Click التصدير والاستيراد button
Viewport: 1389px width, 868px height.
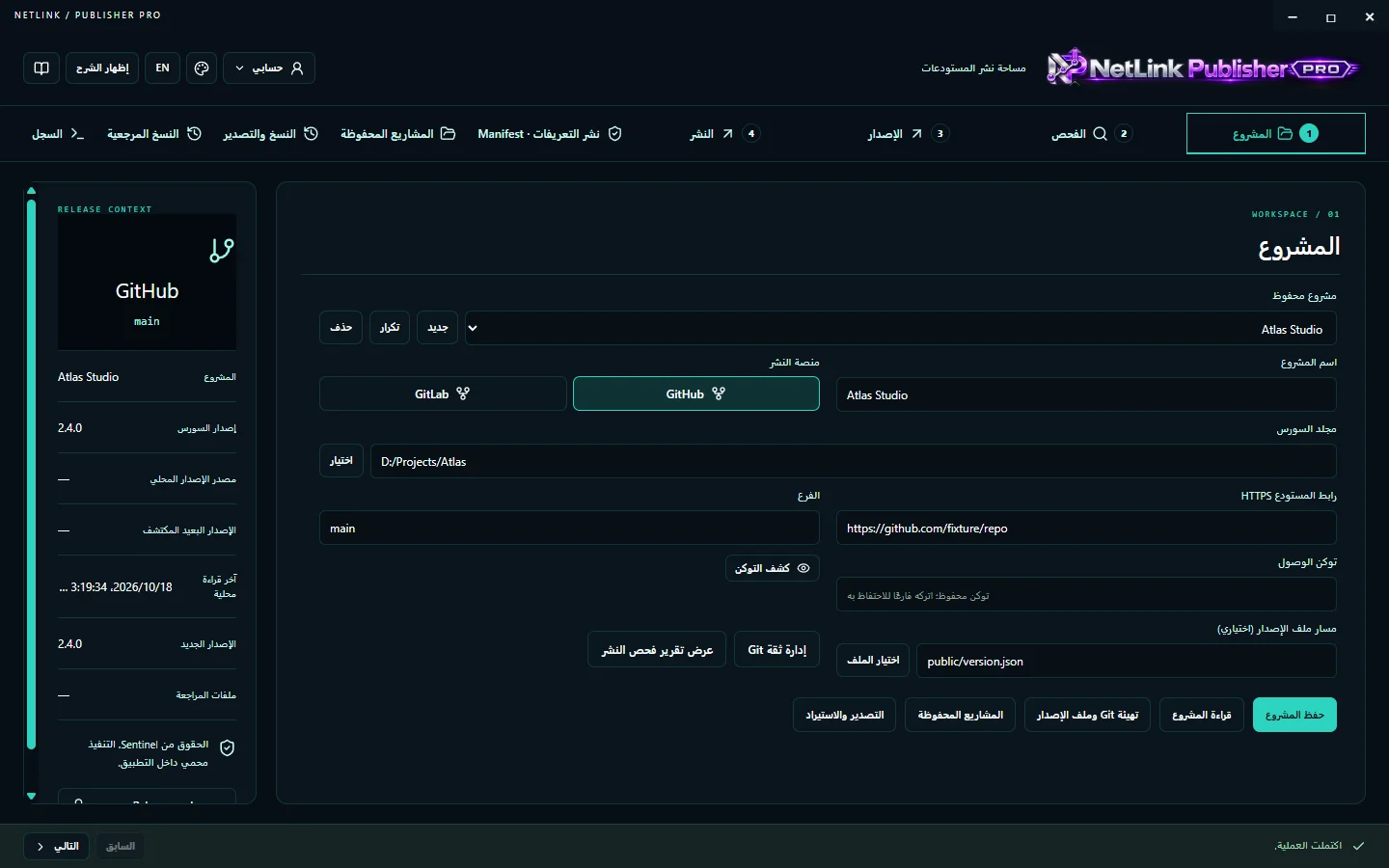point(845,715)
